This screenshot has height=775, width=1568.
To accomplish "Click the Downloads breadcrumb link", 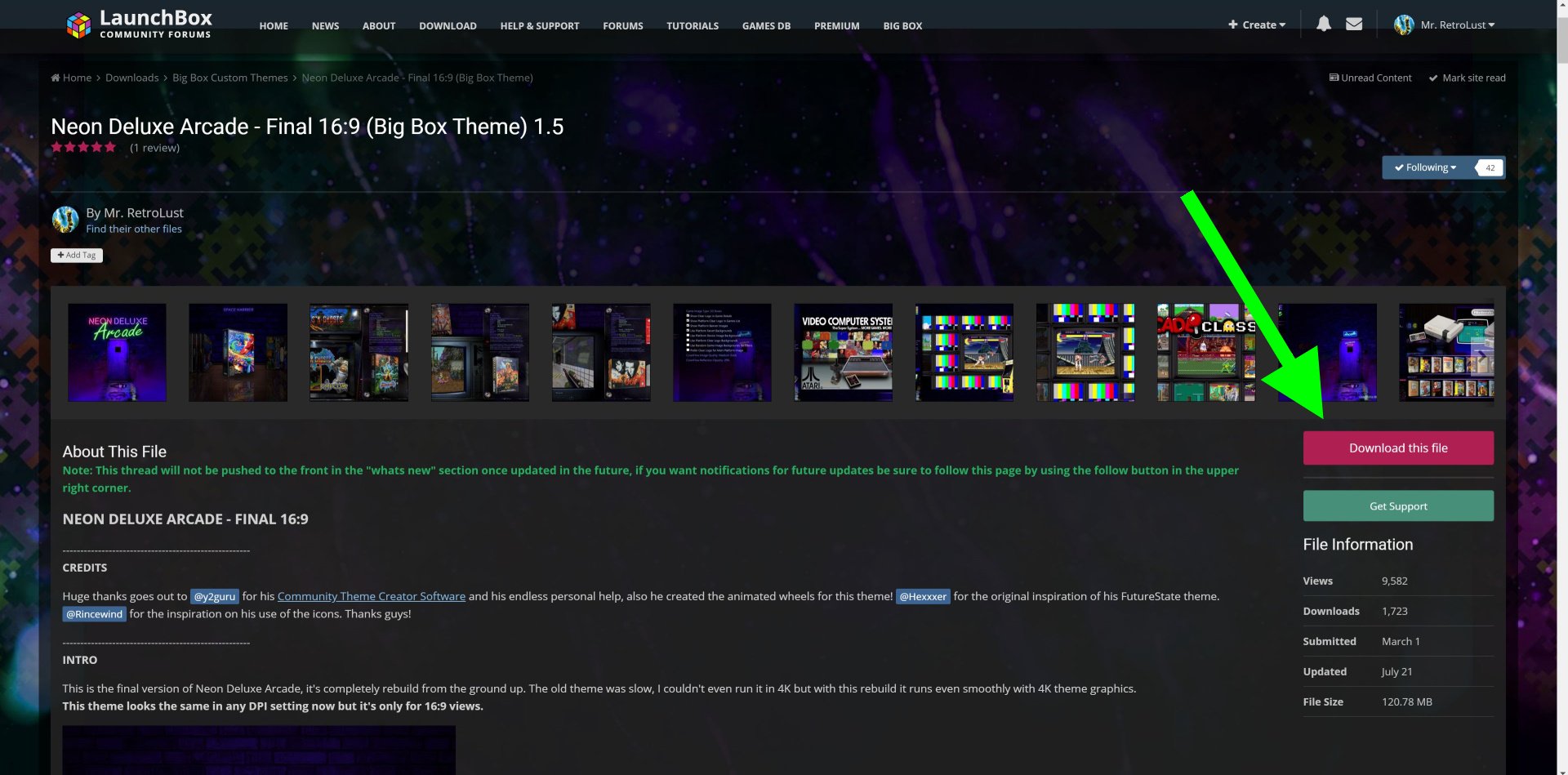I will 132,78.
